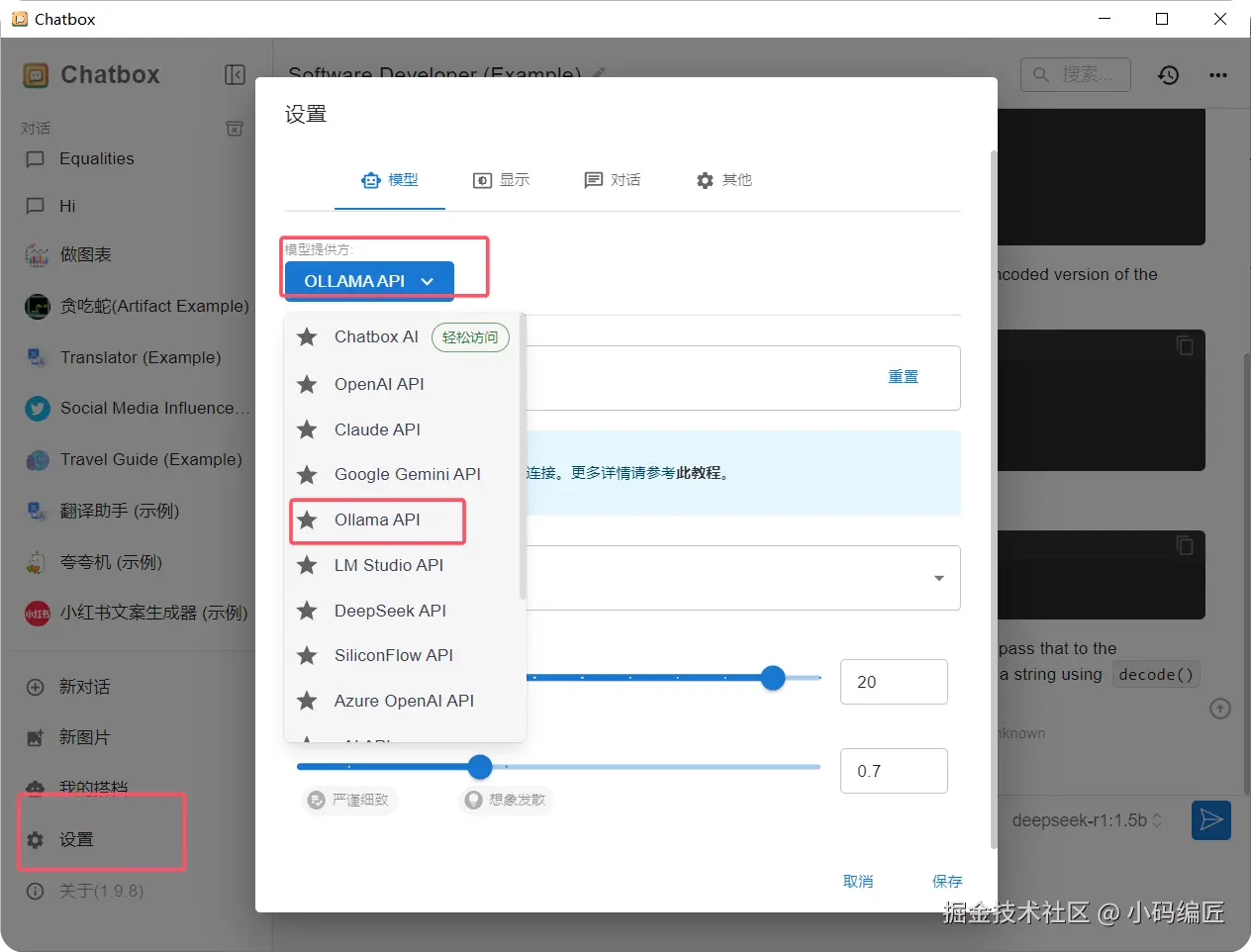Select SiliconFlow API provider

click(402, 655)
